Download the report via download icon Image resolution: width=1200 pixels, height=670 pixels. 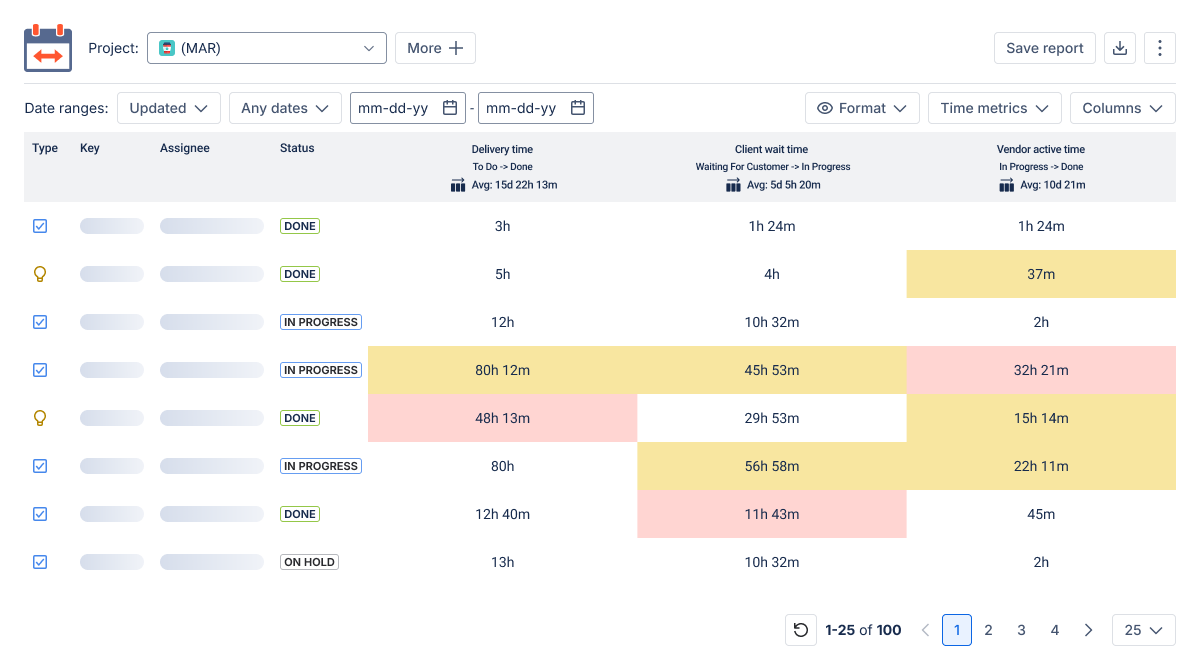[x=1120, y=48]
